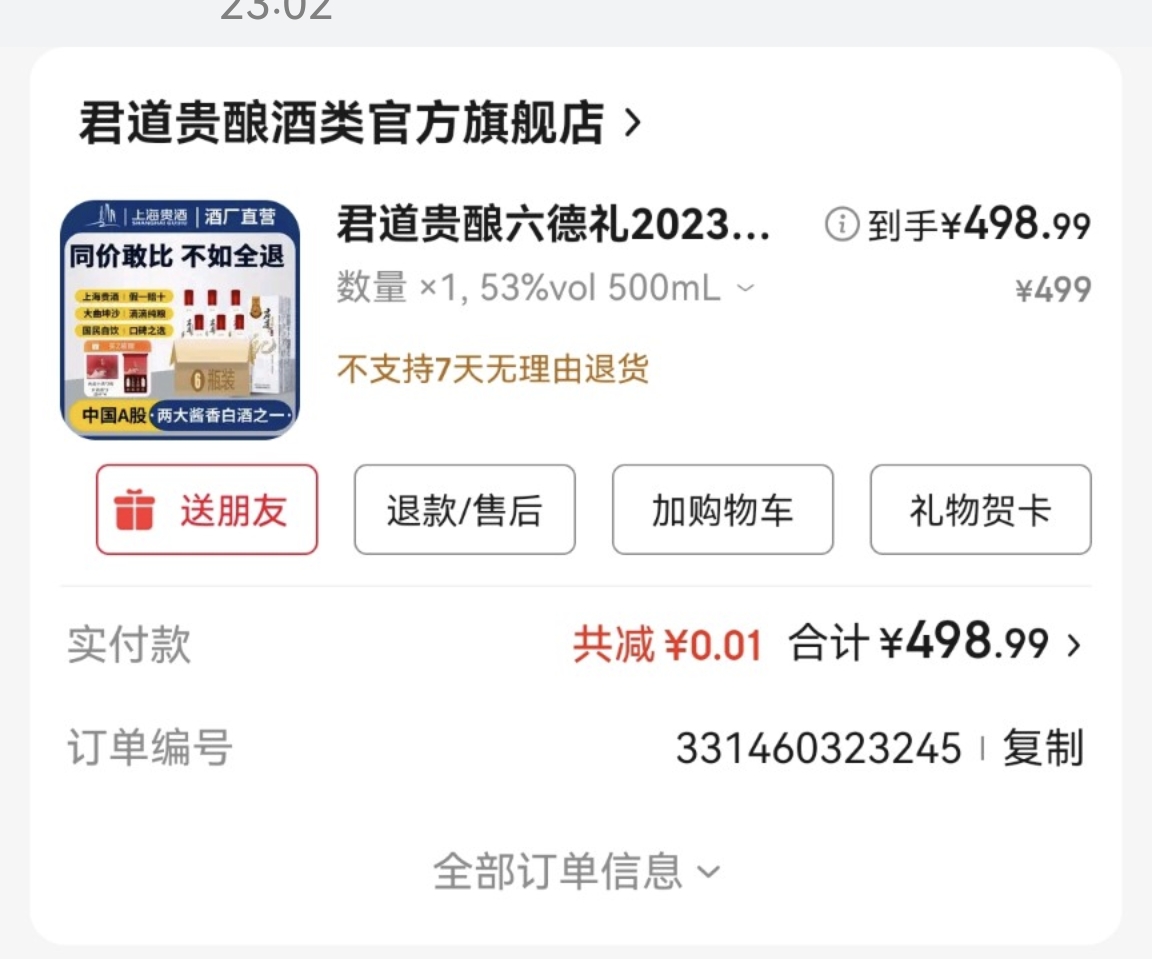
Task: Copy order number with 复制
Action: tap(1043, 748)
